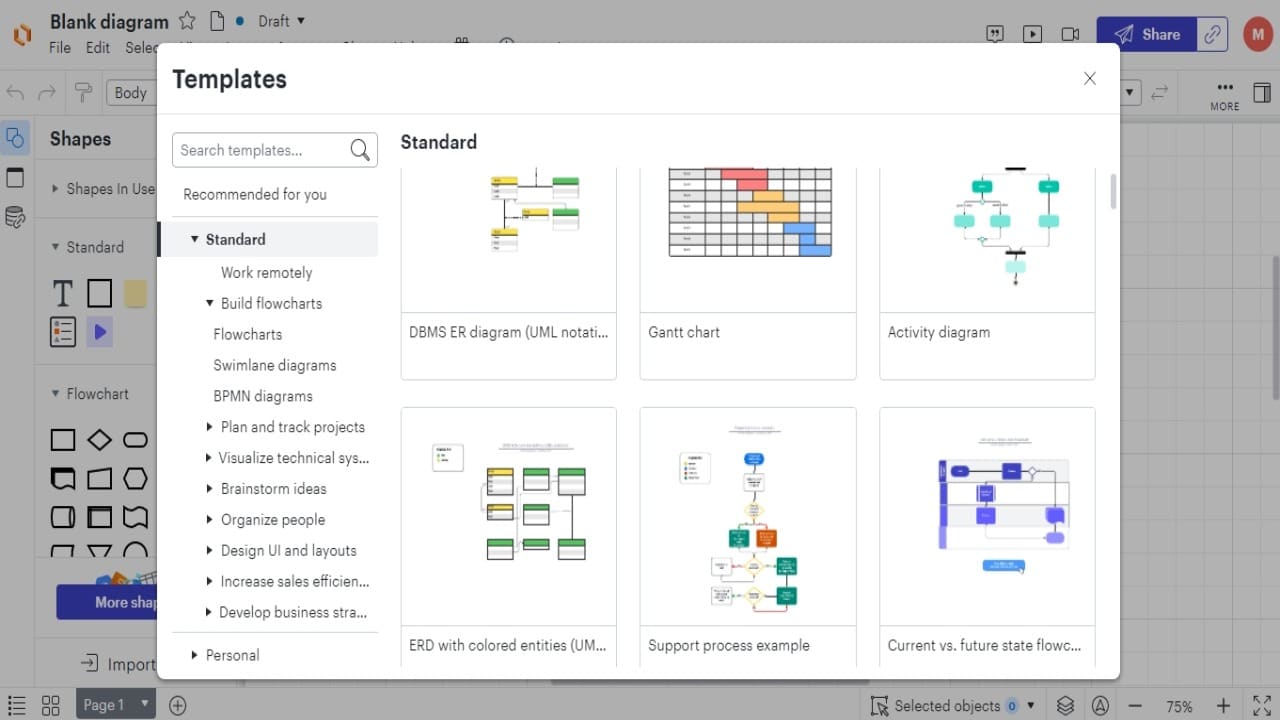Select Flowcharts subcategory

click(x=247, y=334)
